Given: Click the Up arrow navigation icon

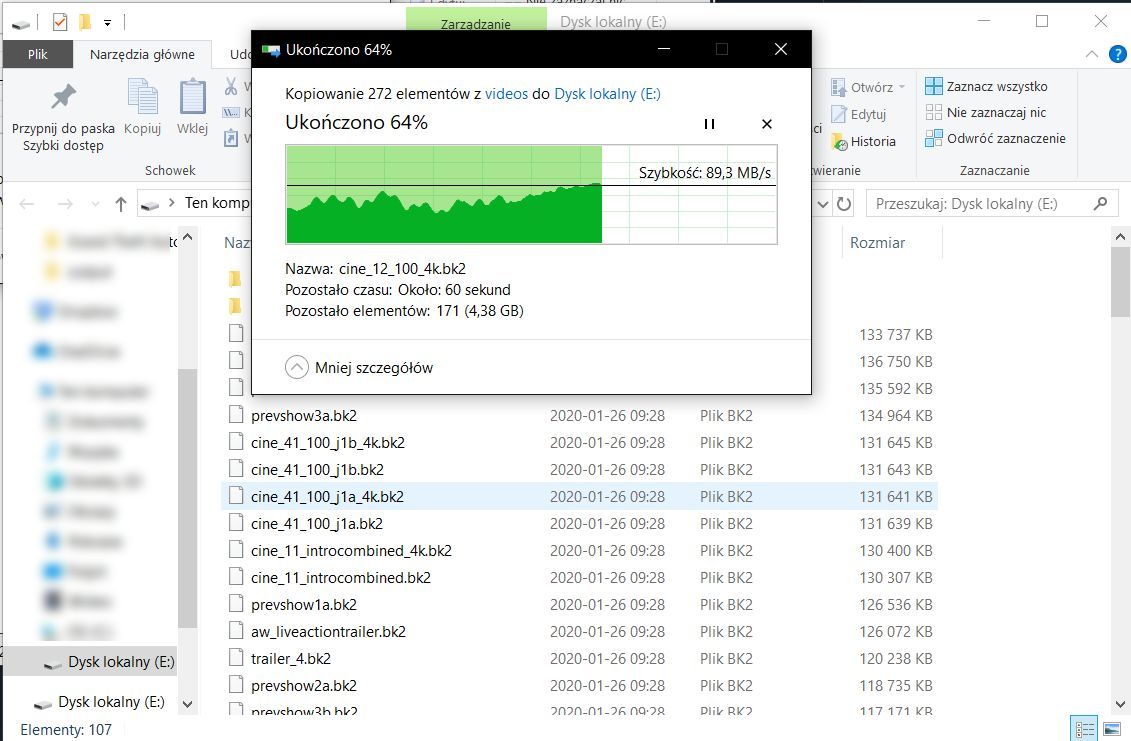Looking at the screenshot, I should (121, 204).
